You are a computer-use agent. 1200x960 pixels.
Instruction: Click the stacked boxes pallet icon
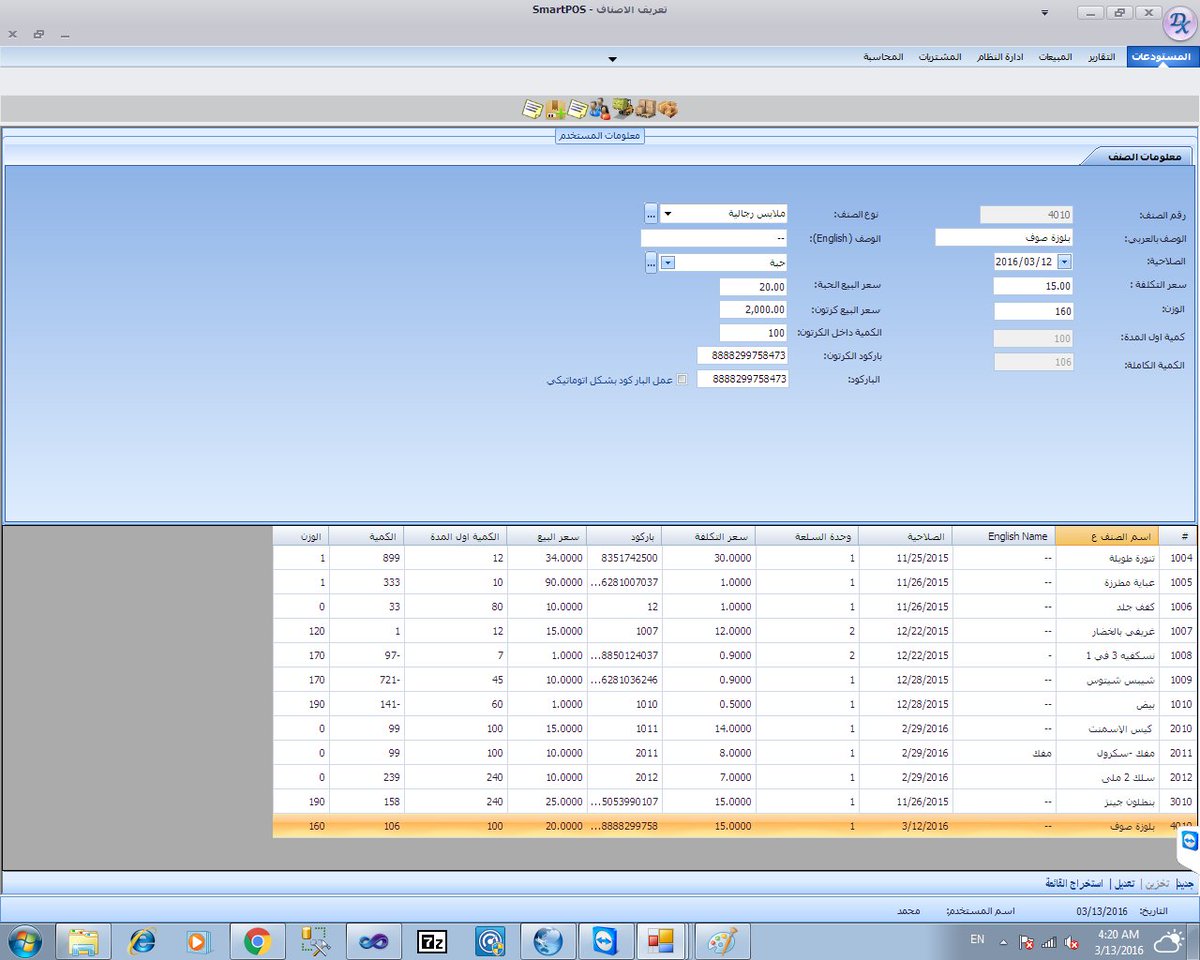pos(645,108)
